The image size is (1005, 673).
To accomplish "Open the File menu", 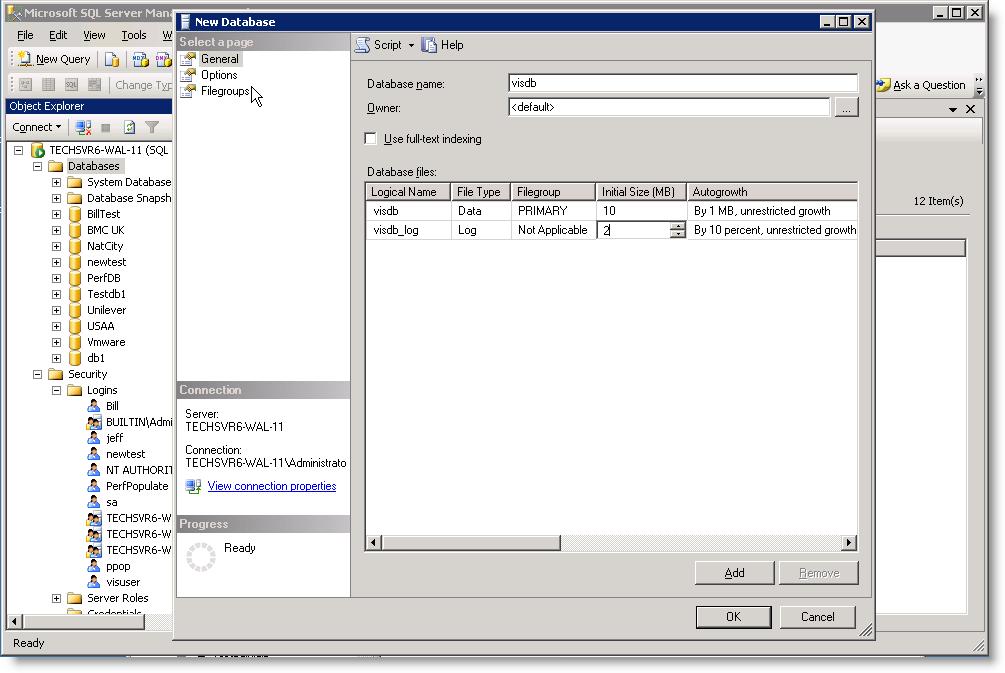I will click(x=25, y=35).
